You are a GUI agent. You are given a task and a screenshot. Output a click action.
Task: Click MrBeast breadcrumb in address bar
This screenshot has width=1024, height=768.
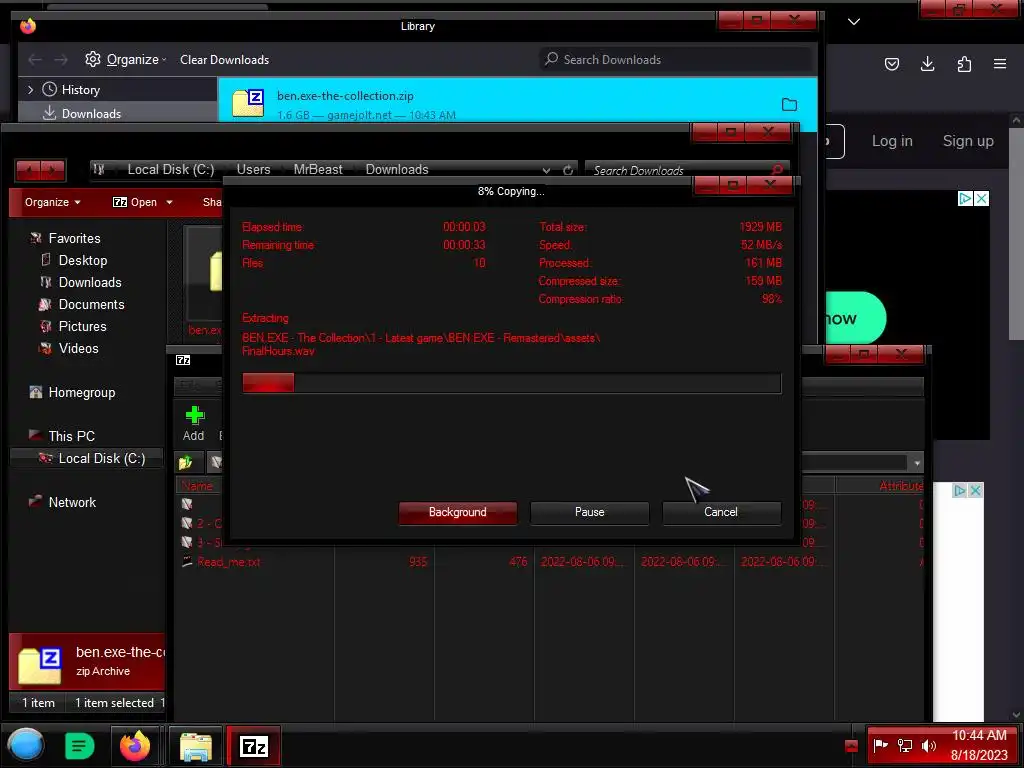[x=318, y=170]
